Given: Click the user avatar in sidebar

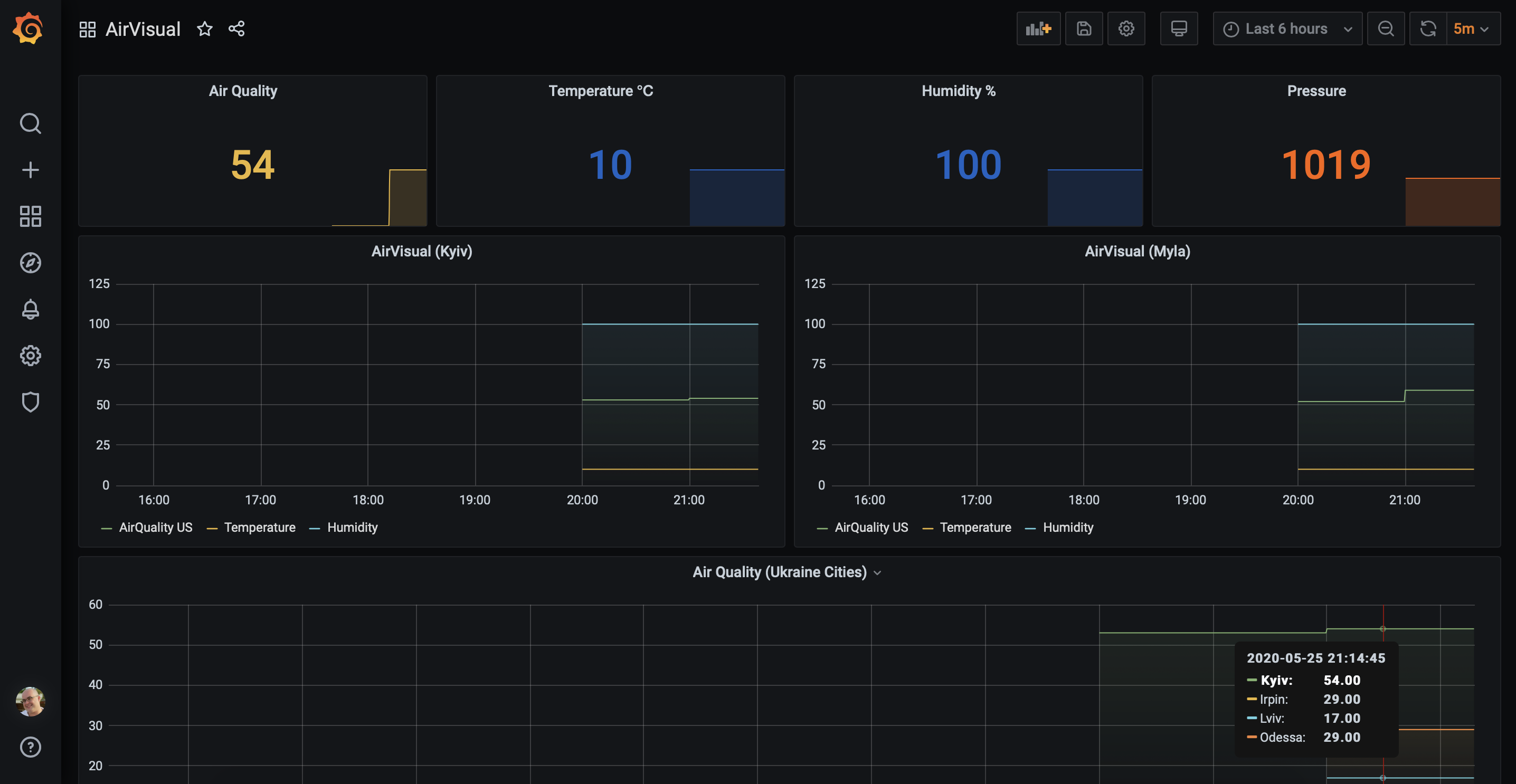Looking at the screenshot, I should [x=30, y=701].
